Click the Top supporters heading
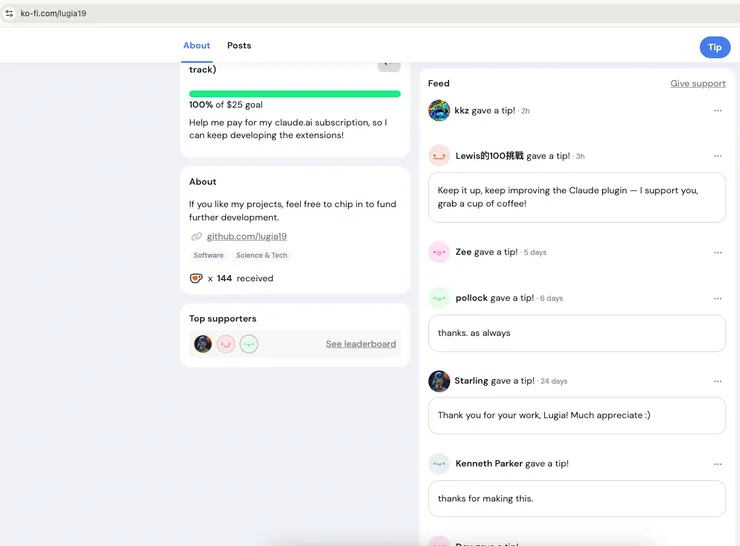Screen dimensions: 740x546 tap(223, 319)
